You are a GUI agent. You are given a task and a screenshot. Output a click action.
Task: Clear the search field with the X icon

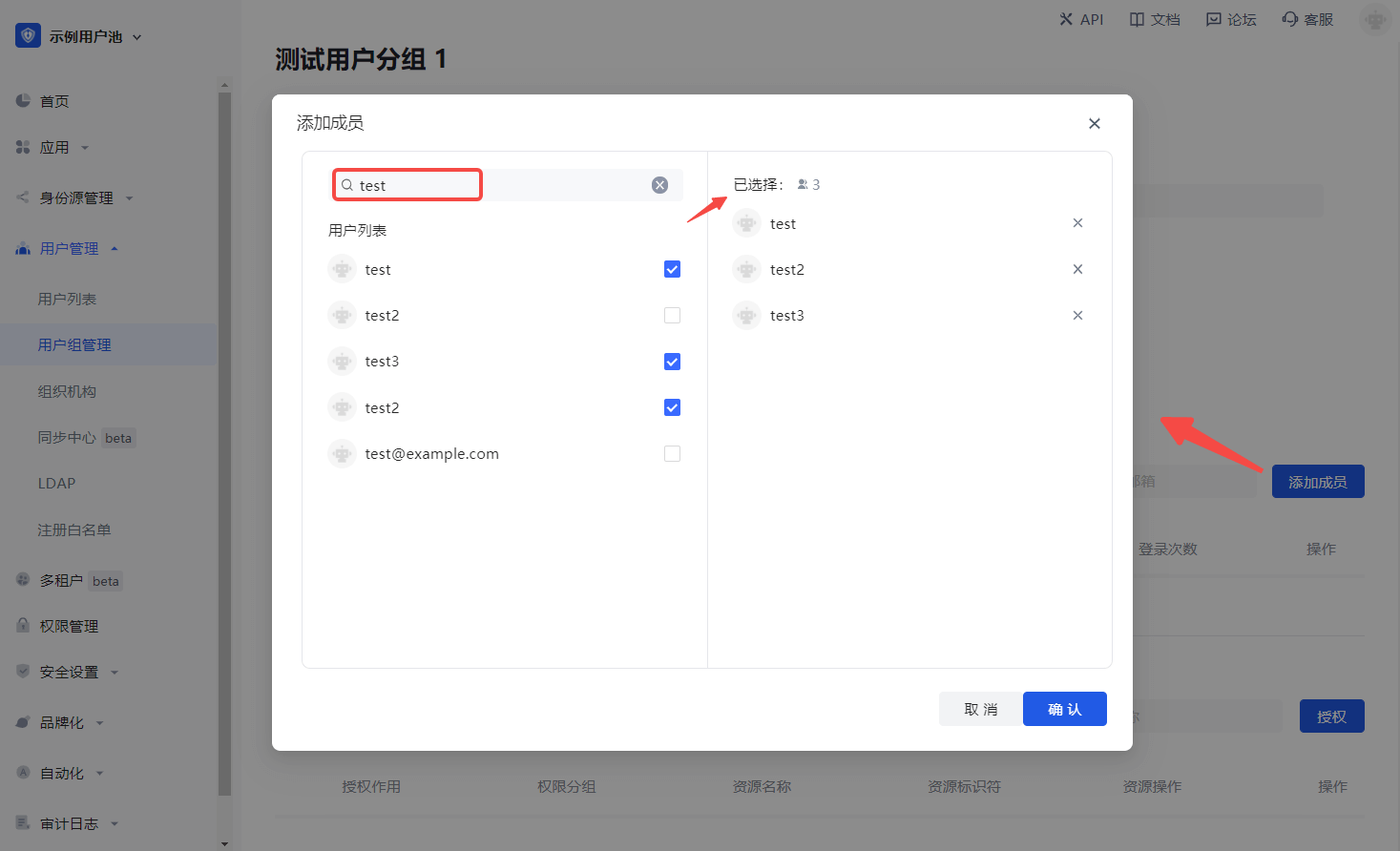(x=659, y=185)
